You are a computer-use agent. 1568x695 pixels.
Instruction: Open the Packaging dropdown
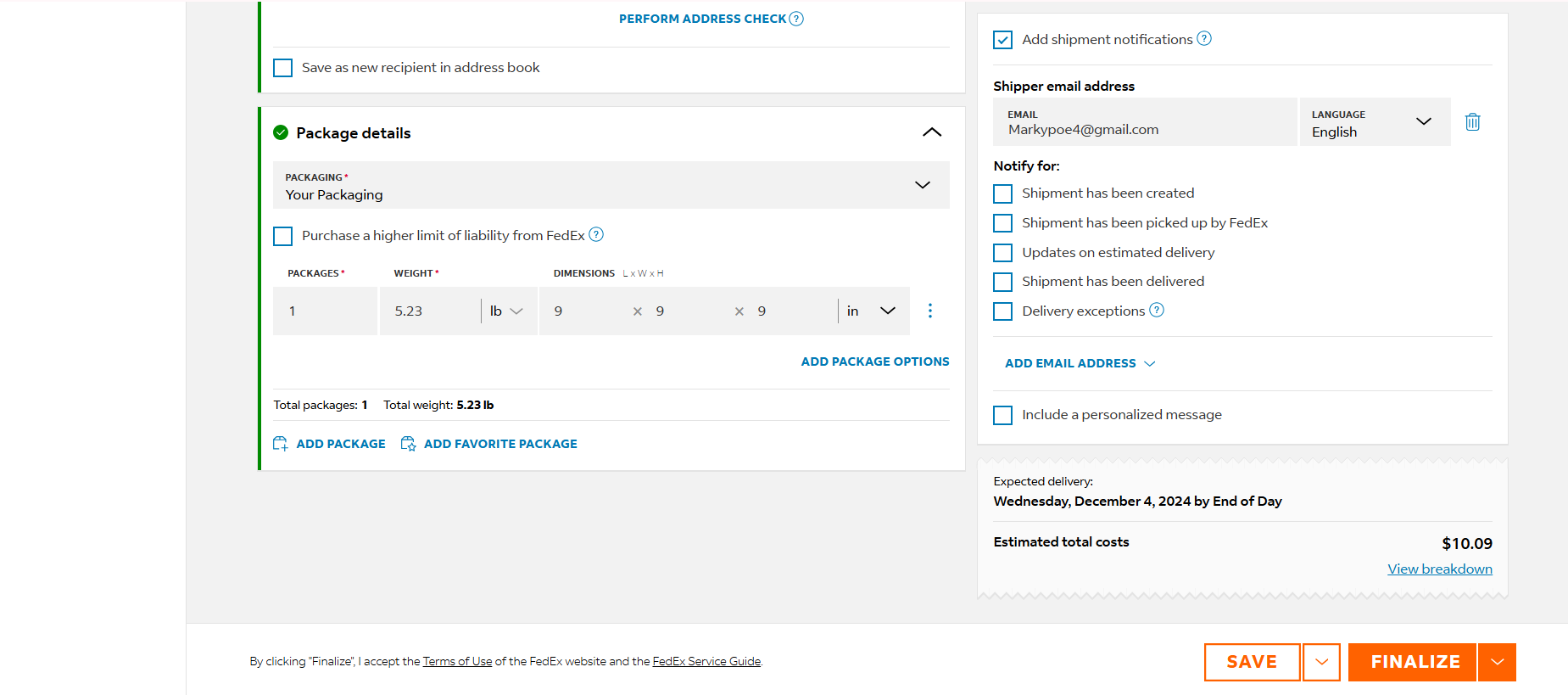point(611,185)
